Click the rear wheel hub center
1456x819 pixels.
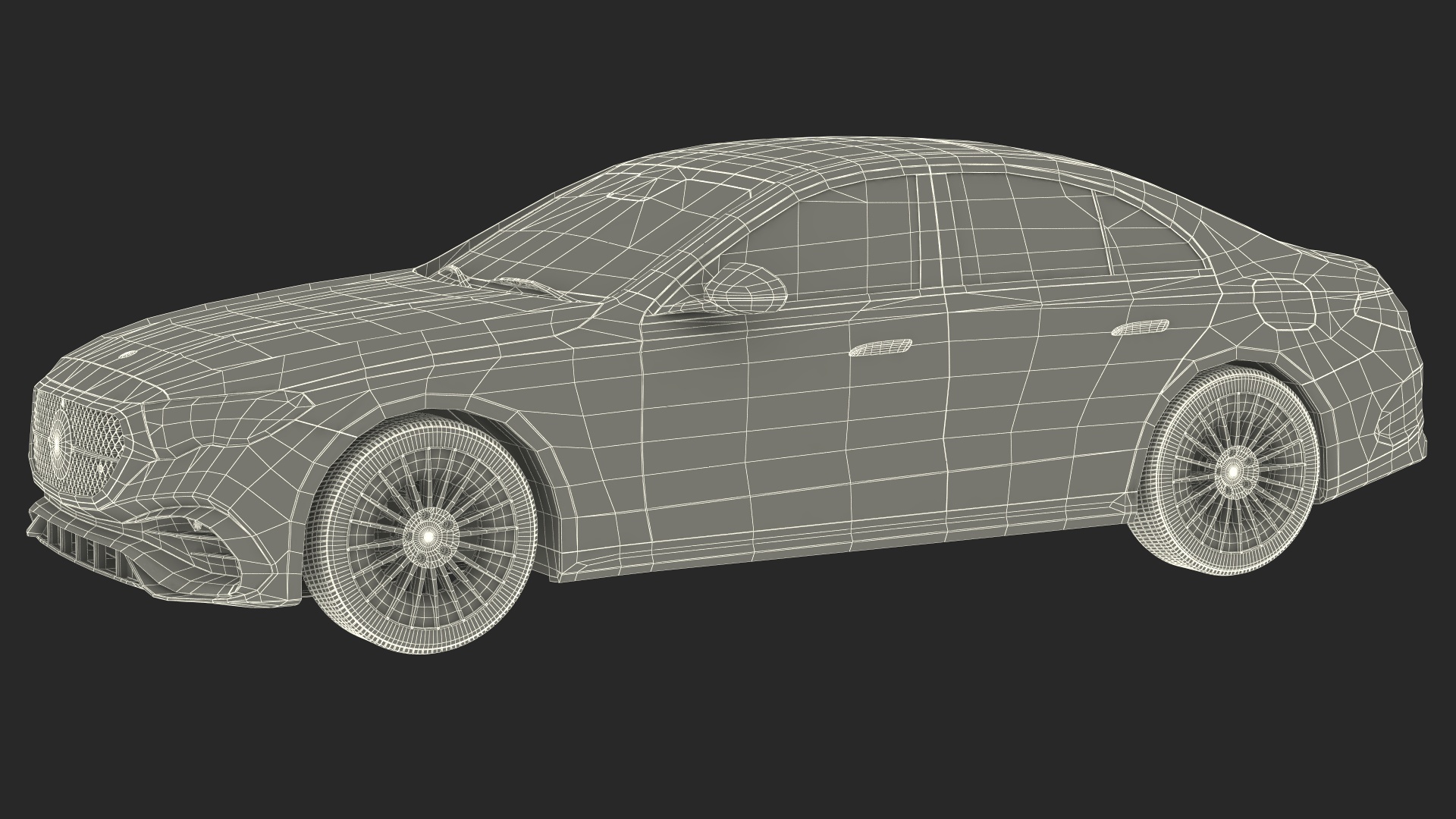tap(1234, 472)
